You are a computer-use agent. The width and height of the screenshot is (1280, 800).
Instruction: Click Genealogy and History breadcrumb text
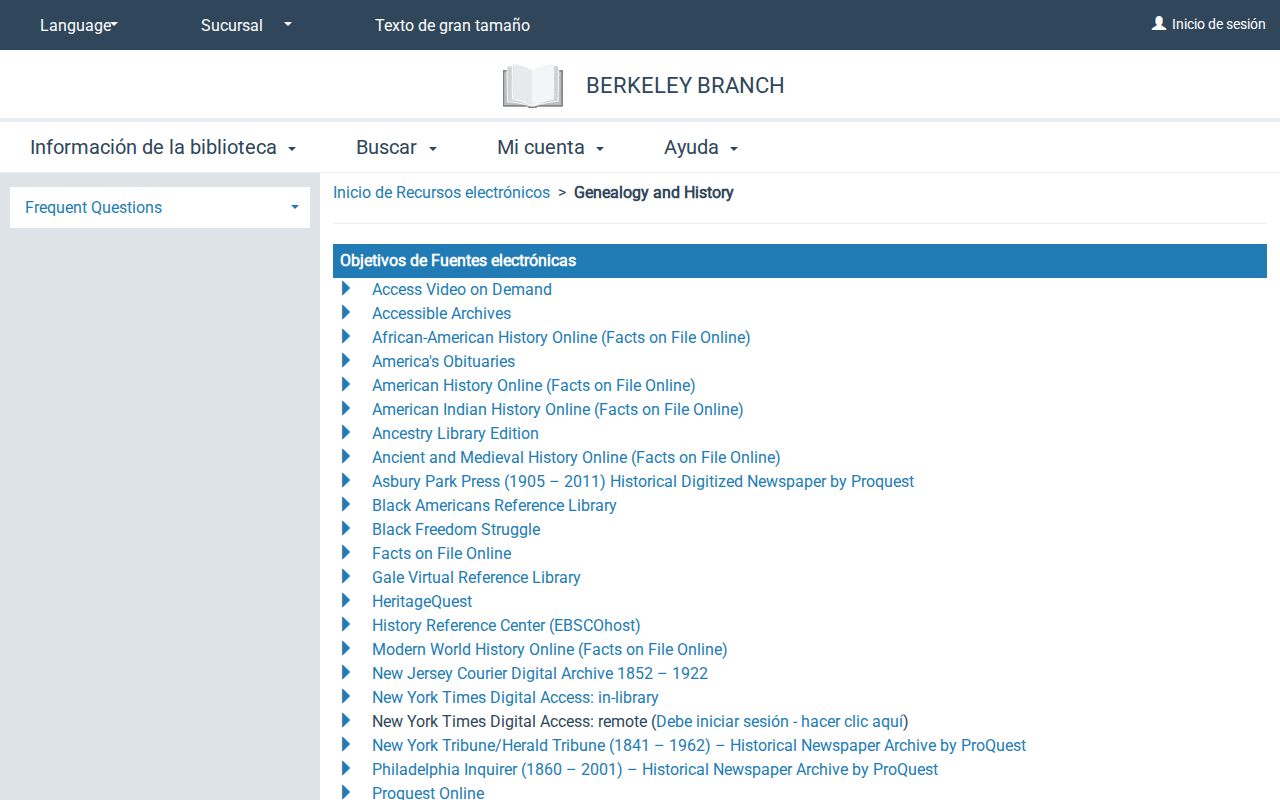click(x=654, y=192)
